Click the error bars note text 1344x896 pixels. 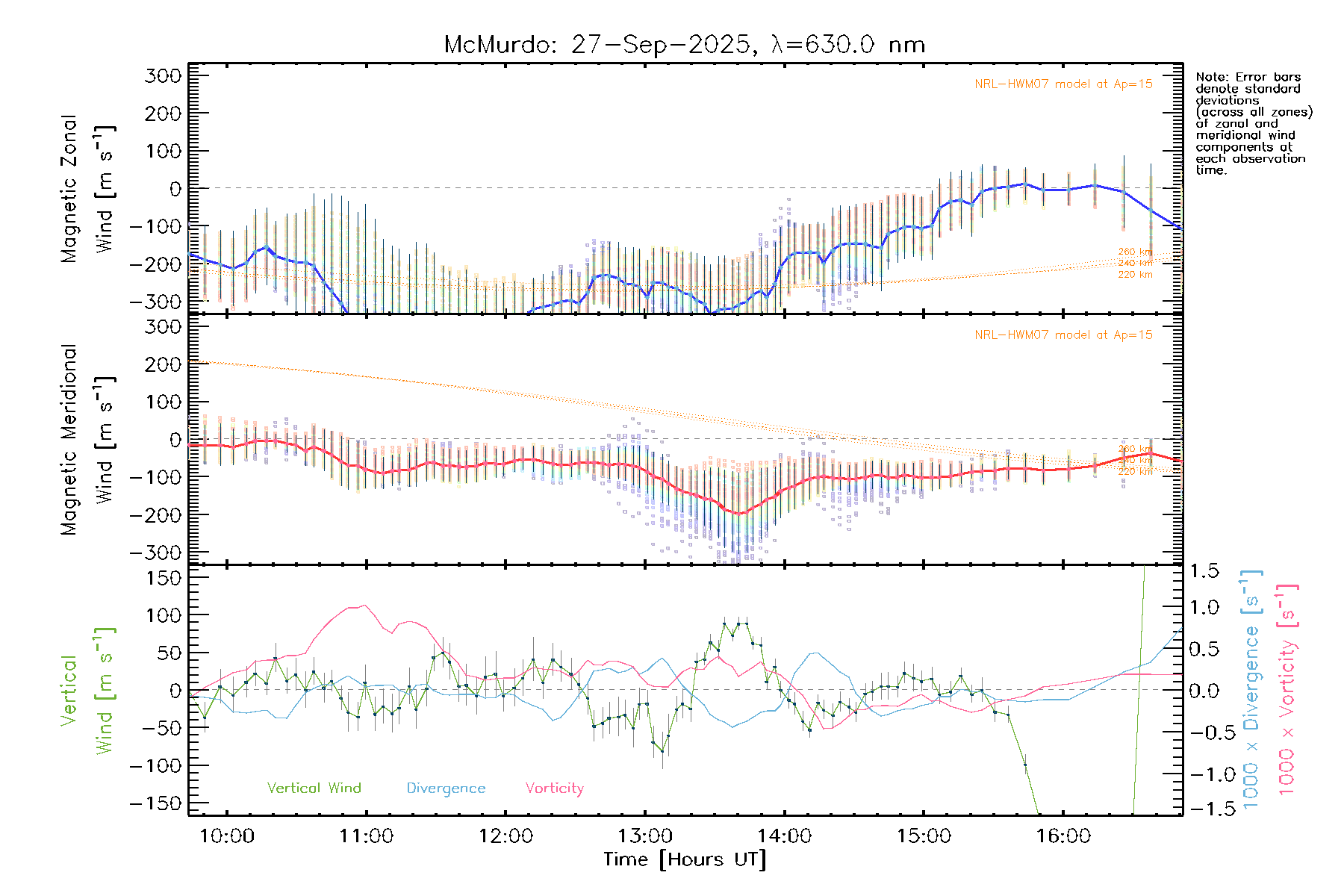1253,123
